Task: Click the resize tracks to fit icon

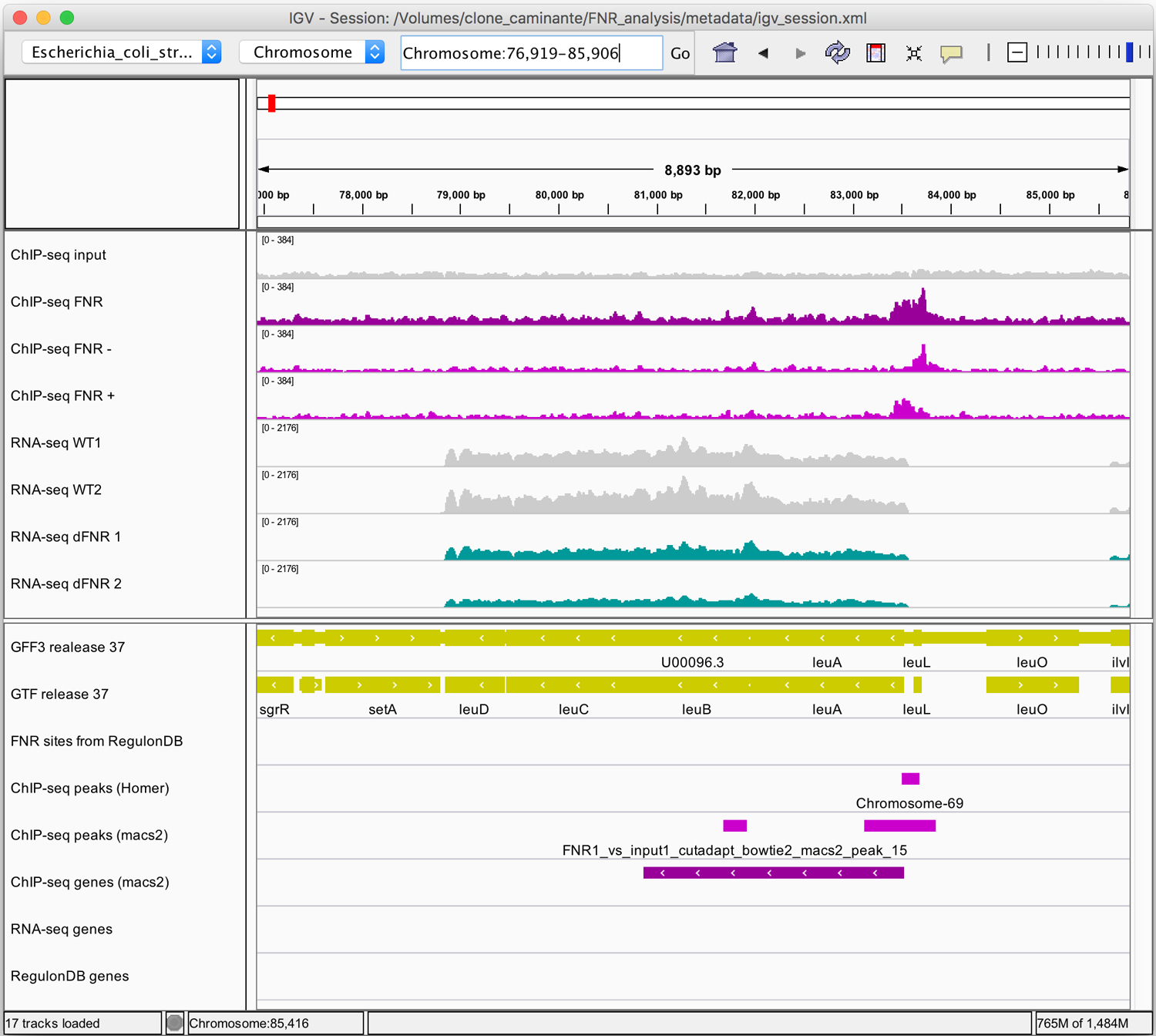Action: [914, 52]
